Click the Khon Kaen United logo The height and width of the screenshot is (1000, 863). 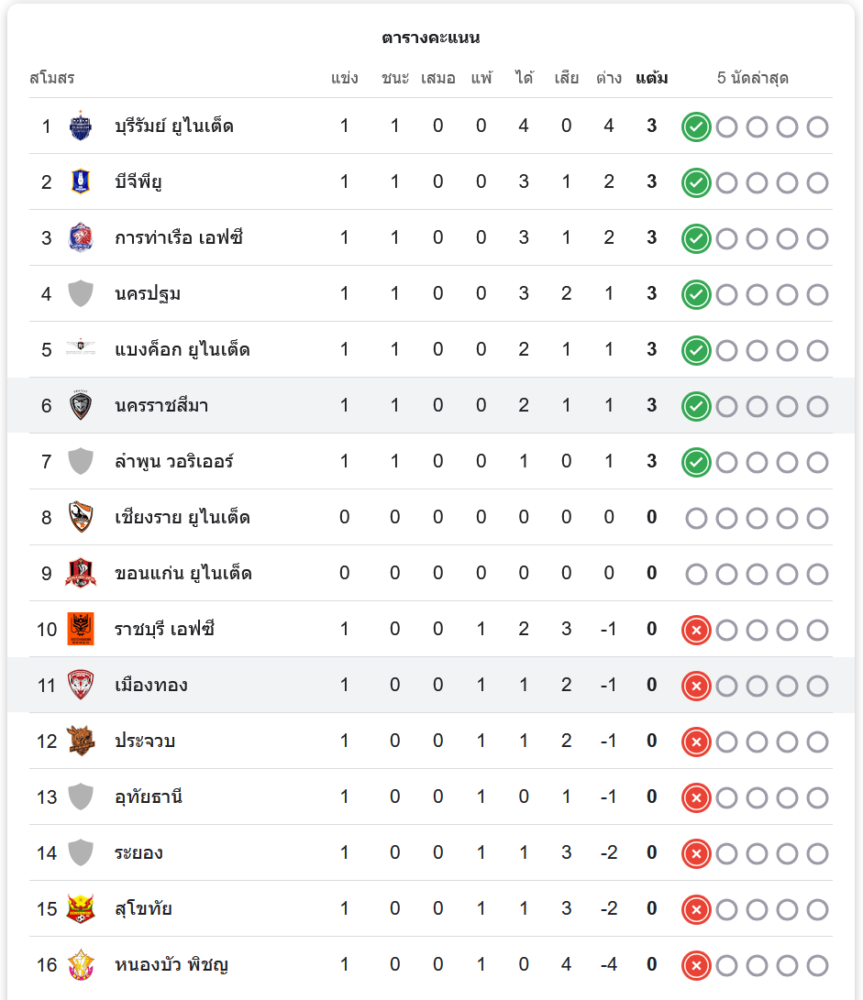point(80,573)
